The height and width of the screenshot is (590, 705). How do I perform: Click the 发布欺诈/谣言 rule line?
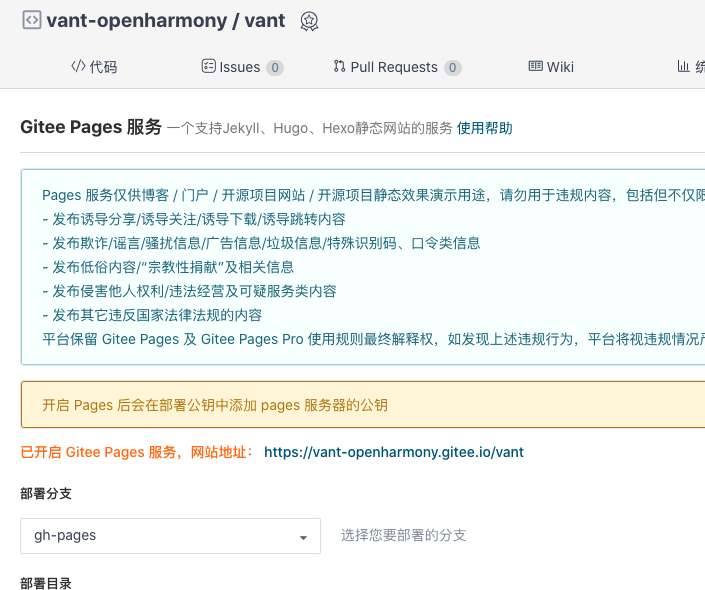(261, 243)
